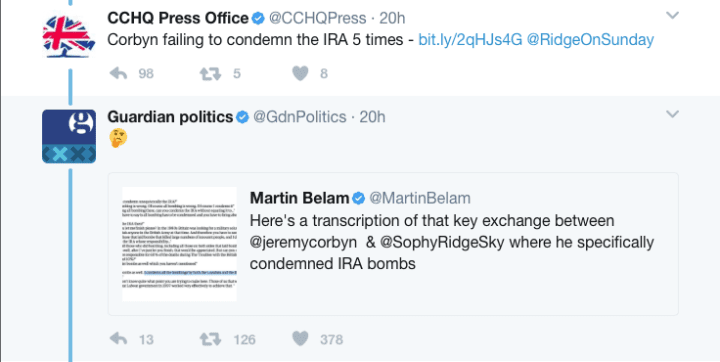
Task: View the transcription image thumbnail
Action: click(179, 244)
